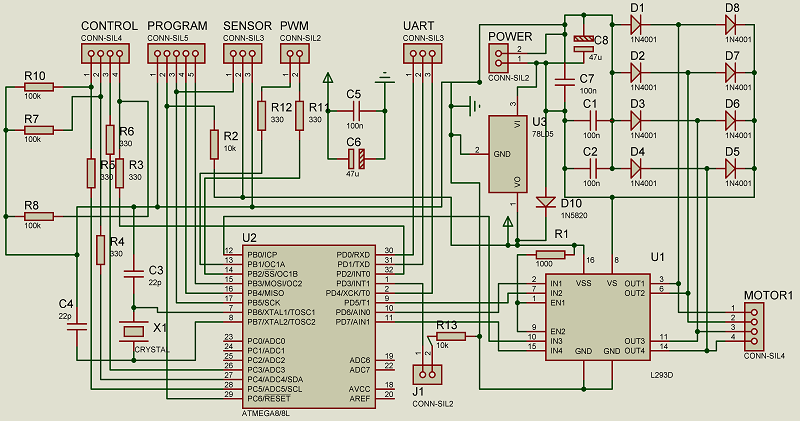The height and width of the screenshot is (421, 800).
Task: Click the "CRYSTAL" value label
Action: [152, 350]
